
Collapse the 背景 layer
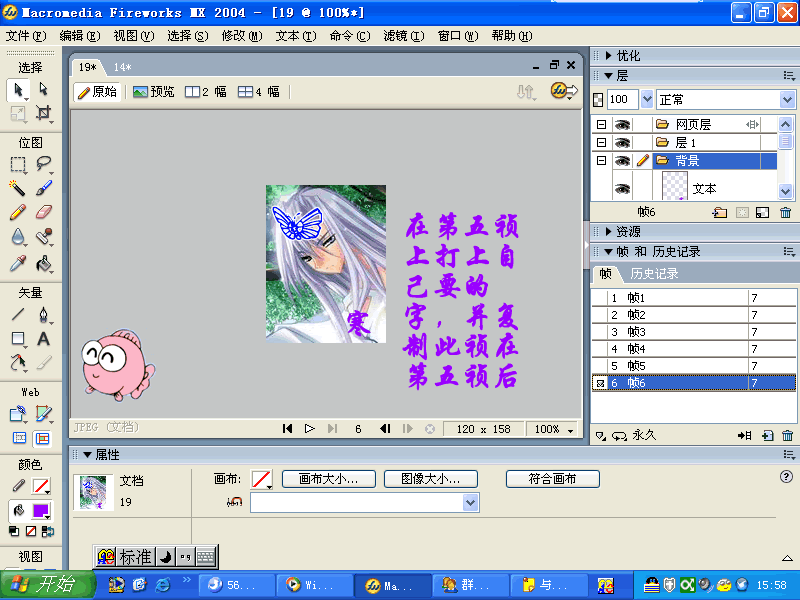[602, 161]
